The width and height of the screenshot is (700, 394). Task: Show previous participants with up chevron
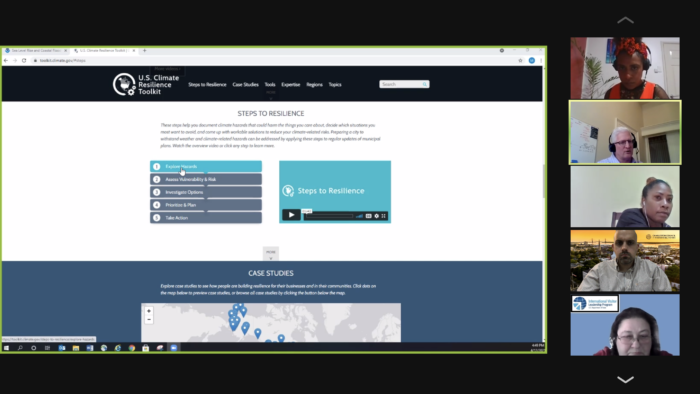coord(625,20)
